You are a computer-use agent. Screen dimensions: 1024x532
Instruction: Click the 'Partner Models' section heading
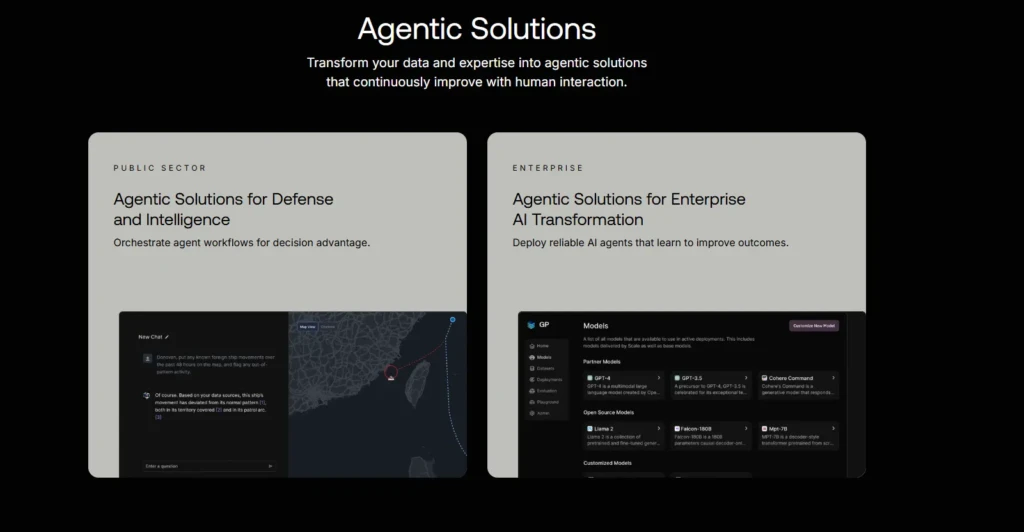pyautogui.click(x=602, y=362)
